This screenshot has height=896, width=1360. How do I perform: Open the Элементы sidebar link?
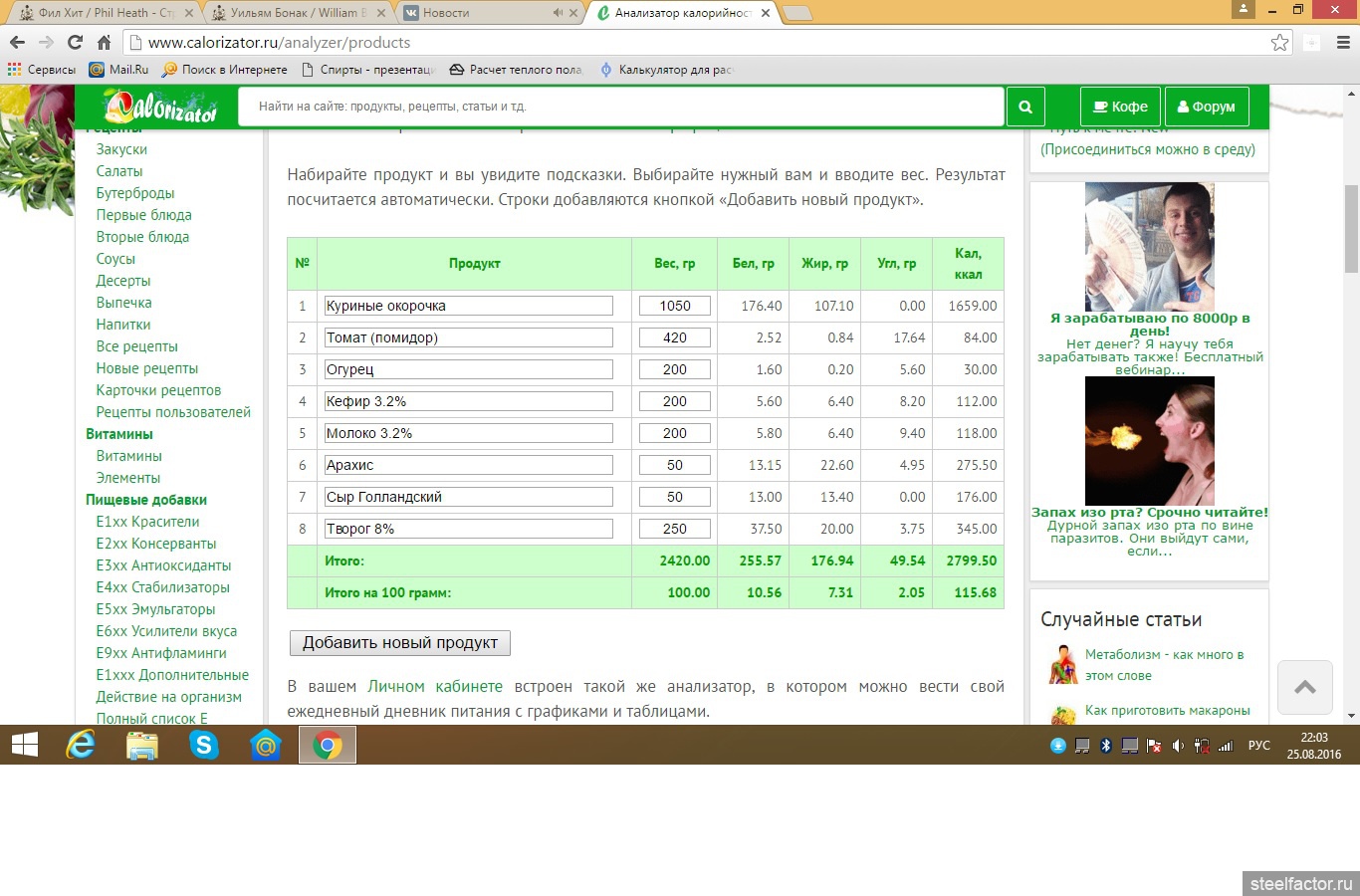[127, 478]
